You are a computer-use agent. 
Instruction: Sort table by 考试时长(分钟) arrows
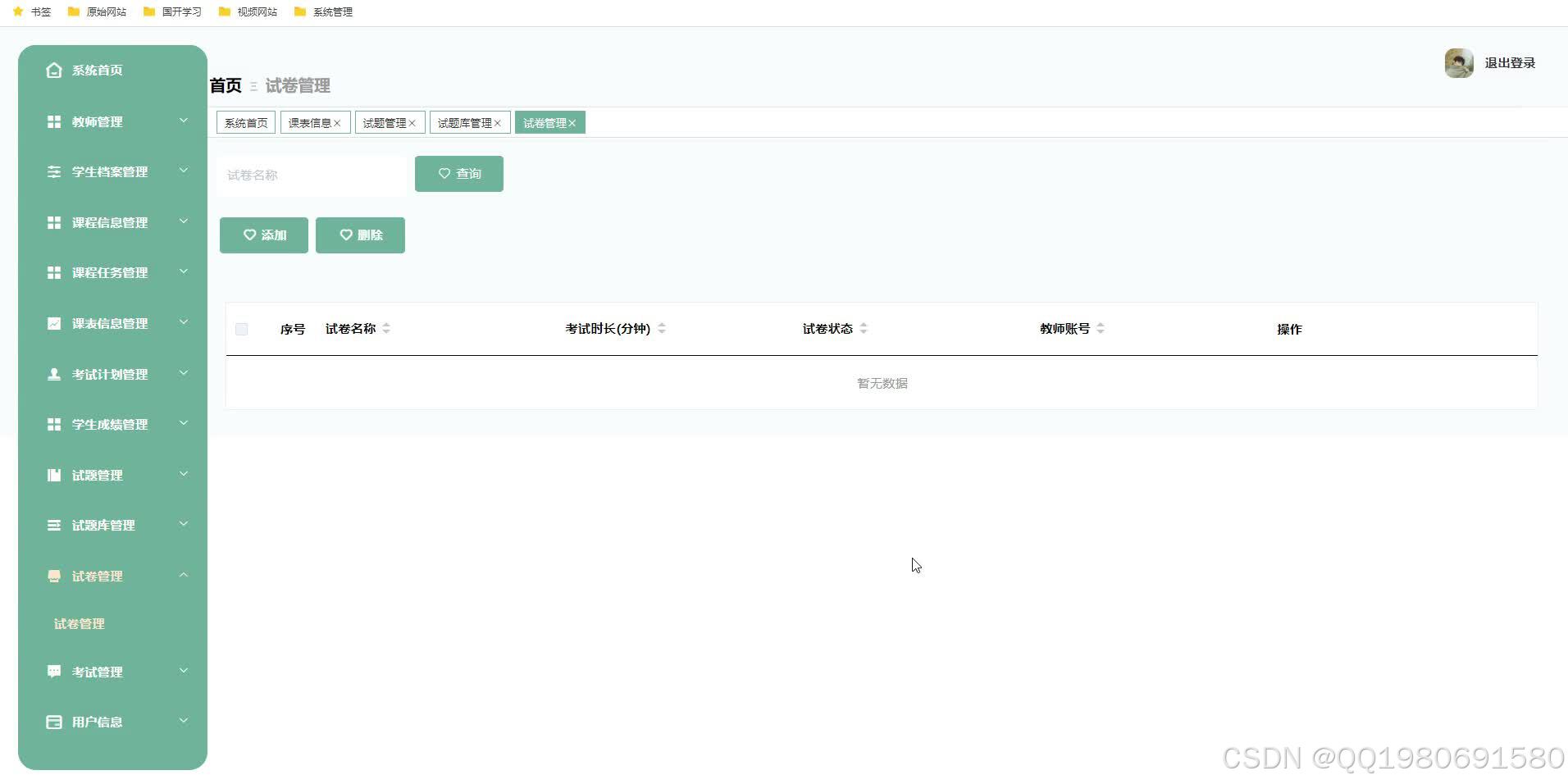click(662, 329)
